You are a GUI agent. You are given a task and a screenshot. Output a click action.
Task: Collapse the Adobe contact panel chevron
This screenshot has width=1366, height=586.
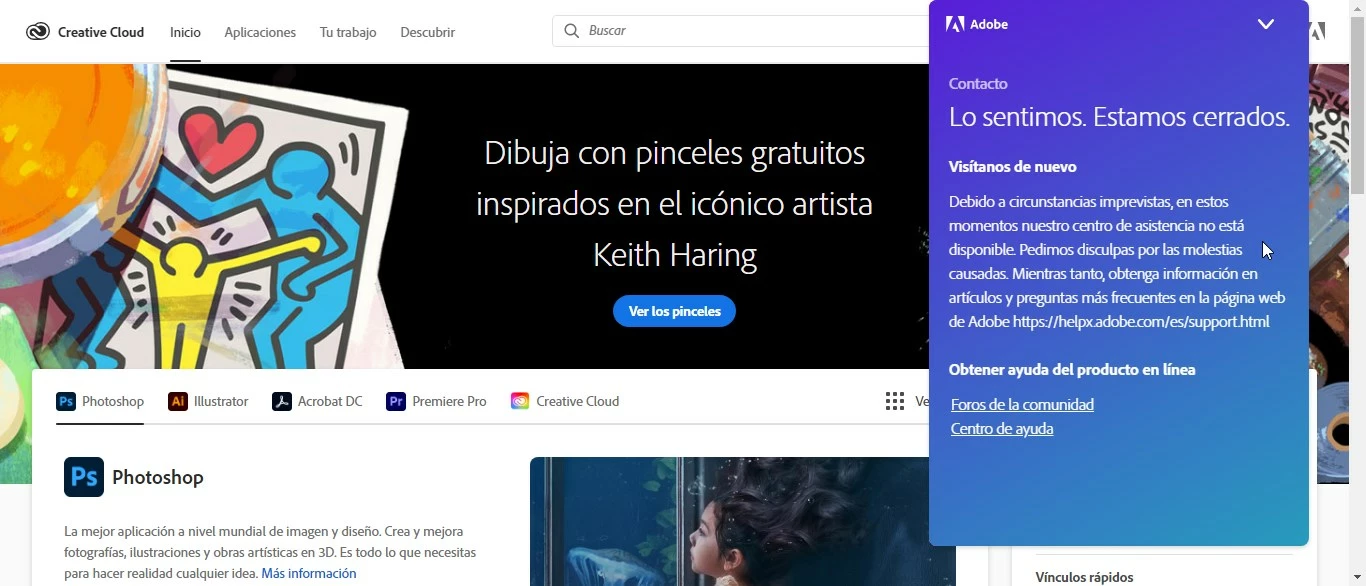click(x=1266, y=24)
